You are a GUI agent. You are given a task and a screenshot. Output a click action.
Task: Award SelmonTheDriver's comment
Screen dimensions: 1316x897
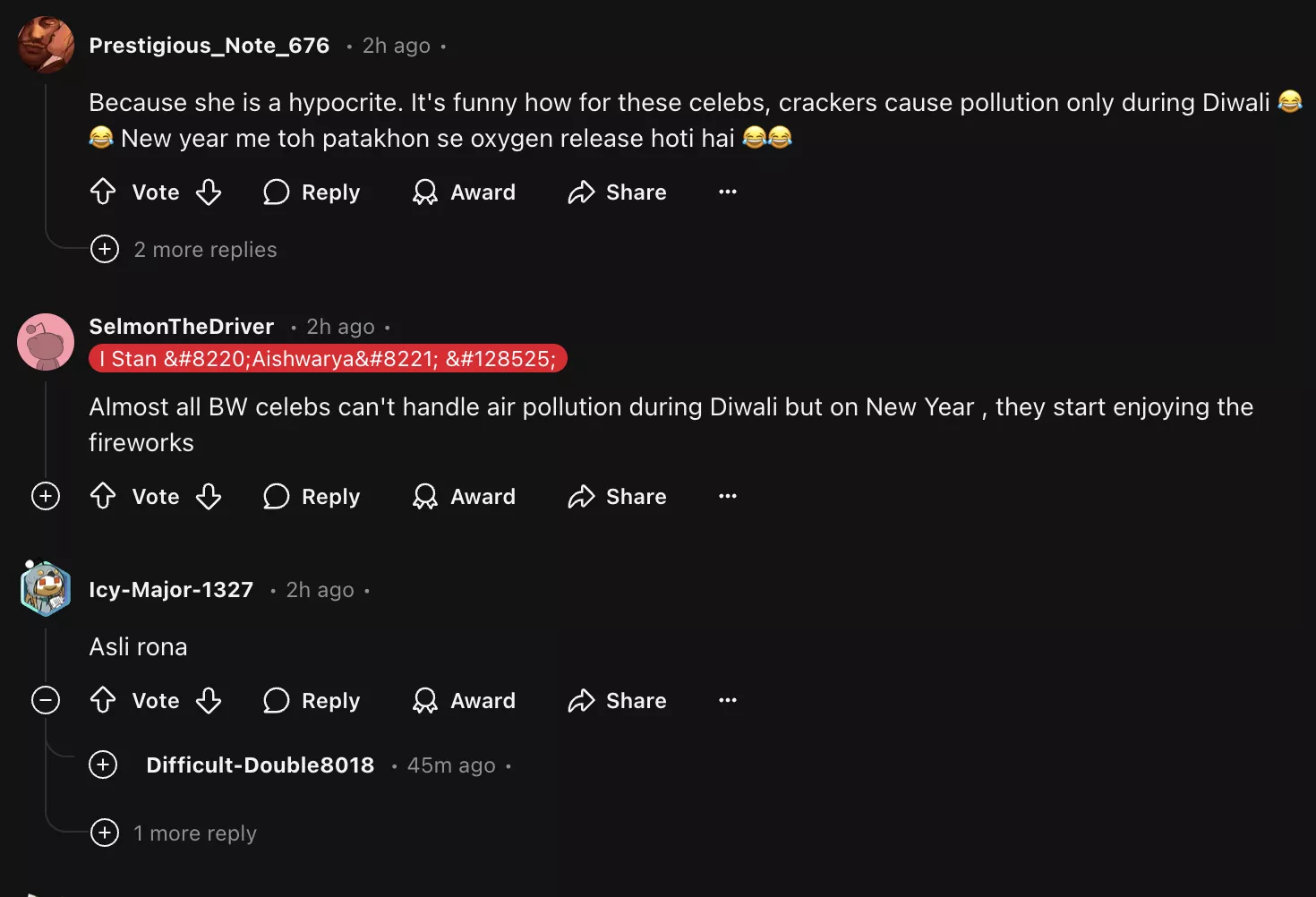coord(464,496)
